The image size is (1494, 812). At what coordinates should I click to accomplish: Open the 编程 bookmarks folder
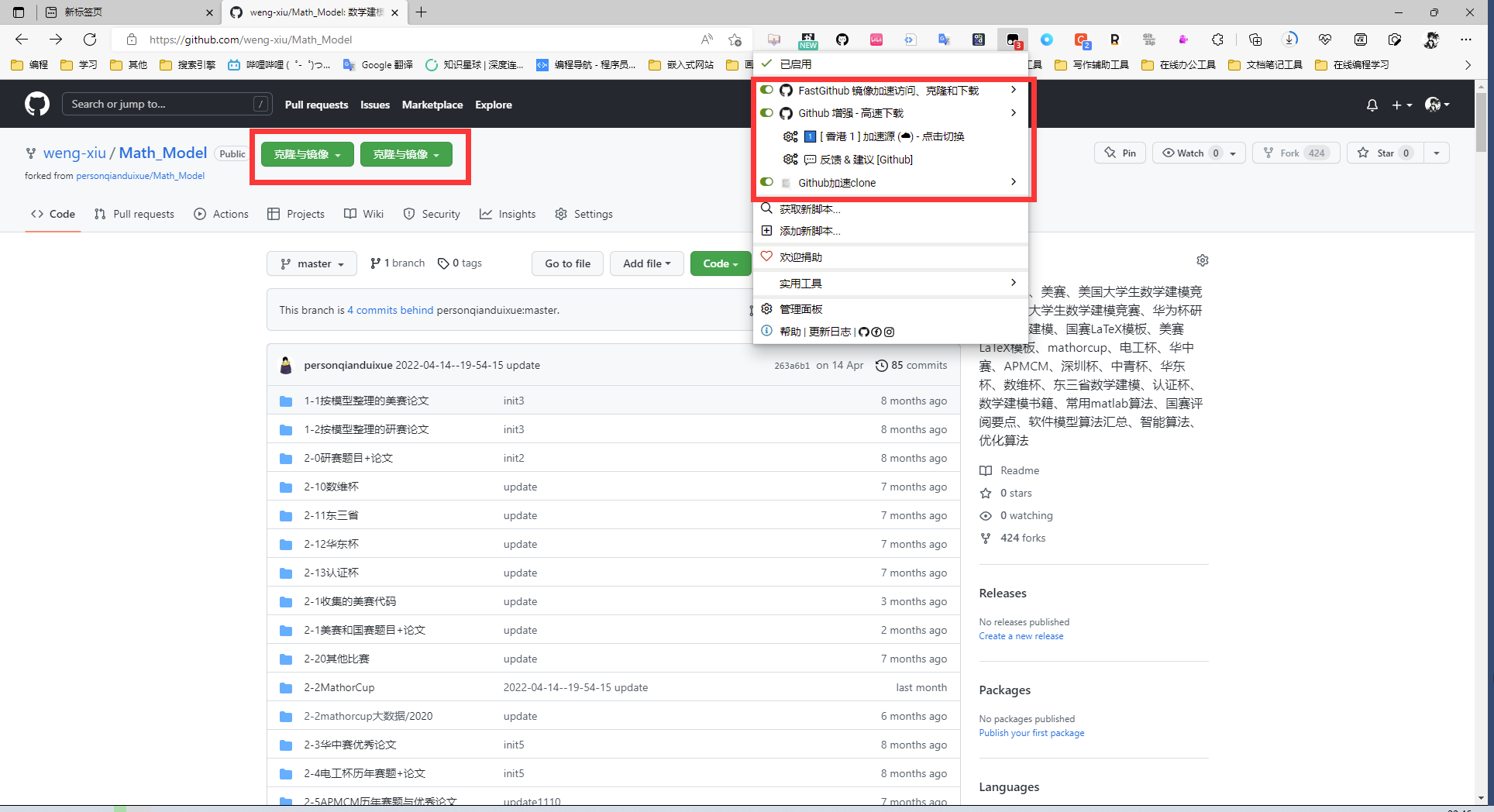tap(29, 65)
